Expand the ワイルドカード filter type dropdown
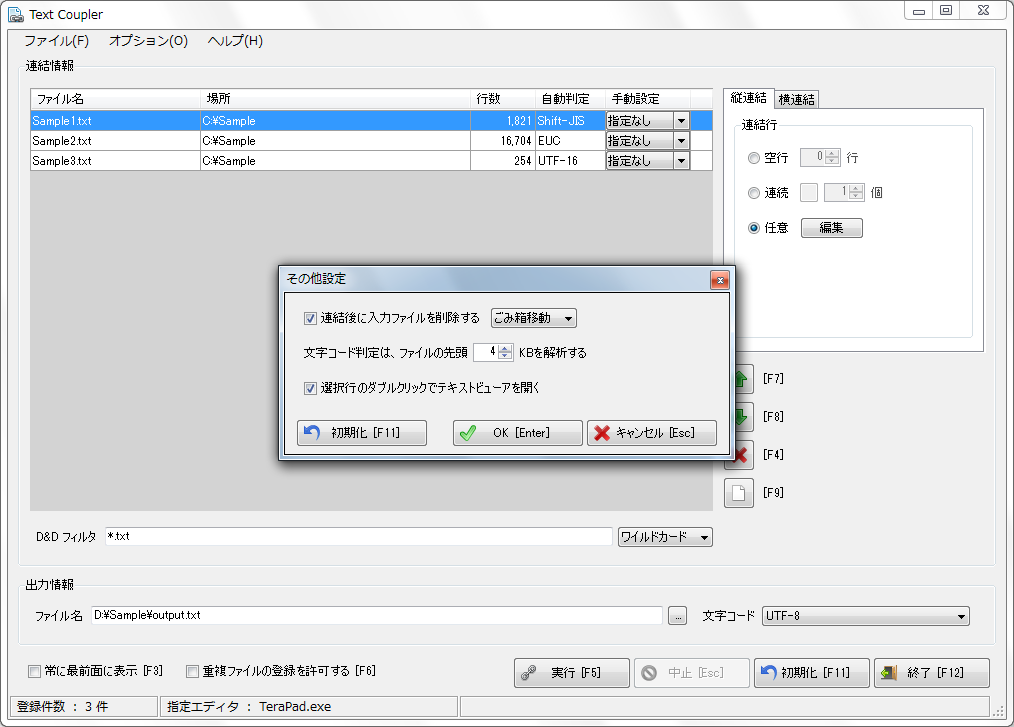Viewport: 1014px width, 727px height. coord(665,537)
